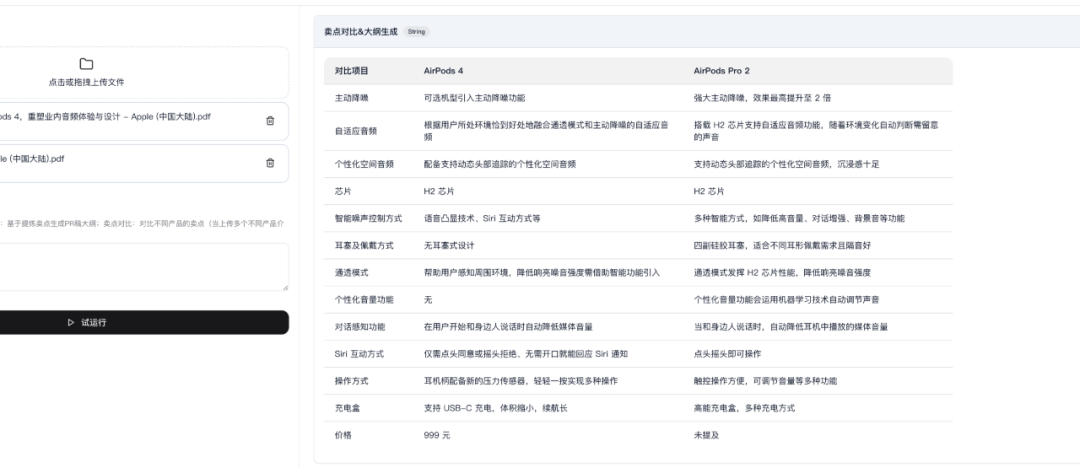
Task: Click the 四副硅胶耳塞 cell
Action: (x=782, y=245)
